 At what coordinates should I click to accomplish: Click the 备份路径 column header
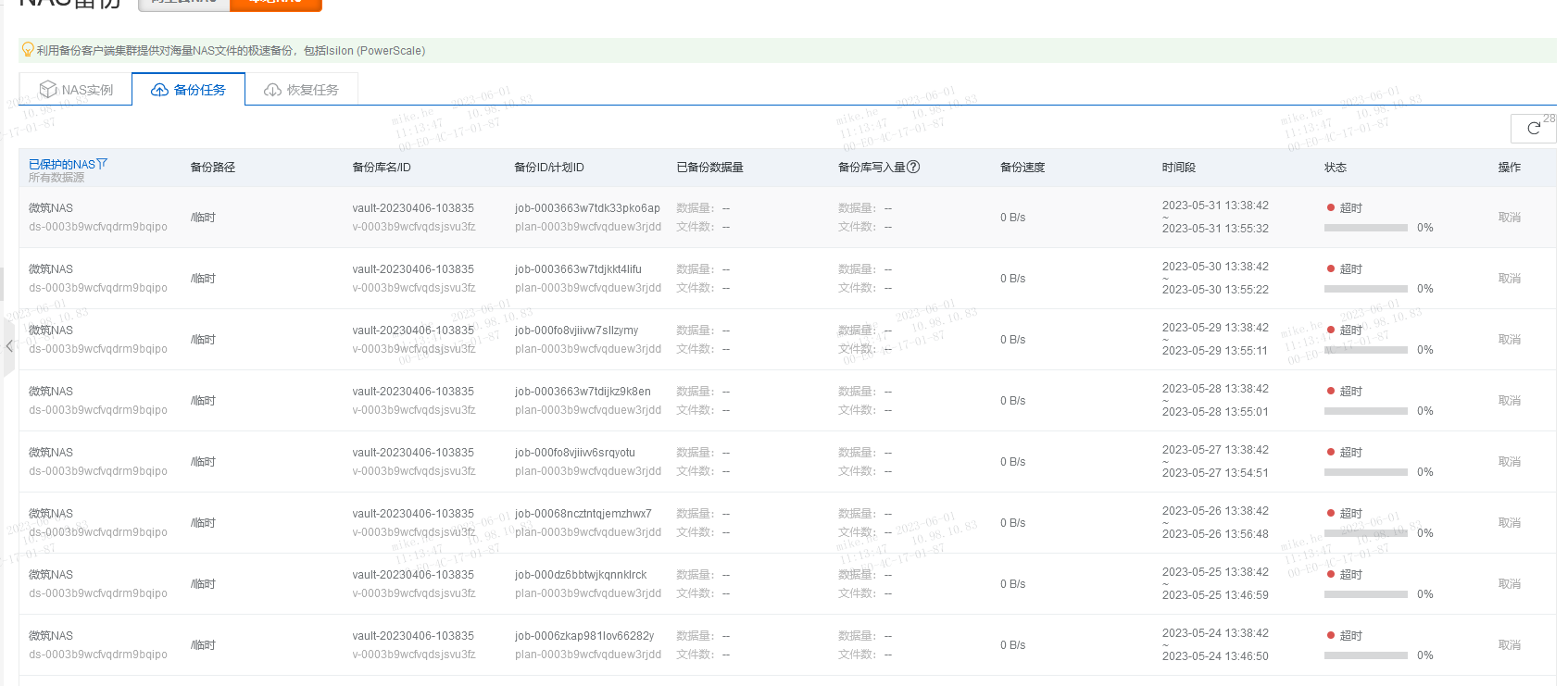213,168
